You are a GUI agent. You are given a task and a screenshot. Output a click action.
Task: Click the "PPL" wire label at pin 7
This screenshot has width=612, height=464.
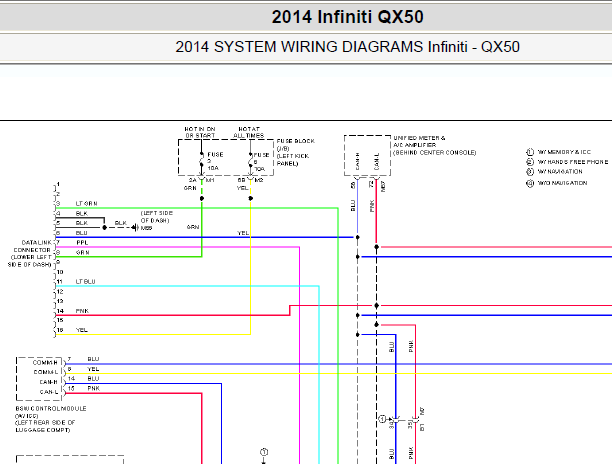pos(82,243)
